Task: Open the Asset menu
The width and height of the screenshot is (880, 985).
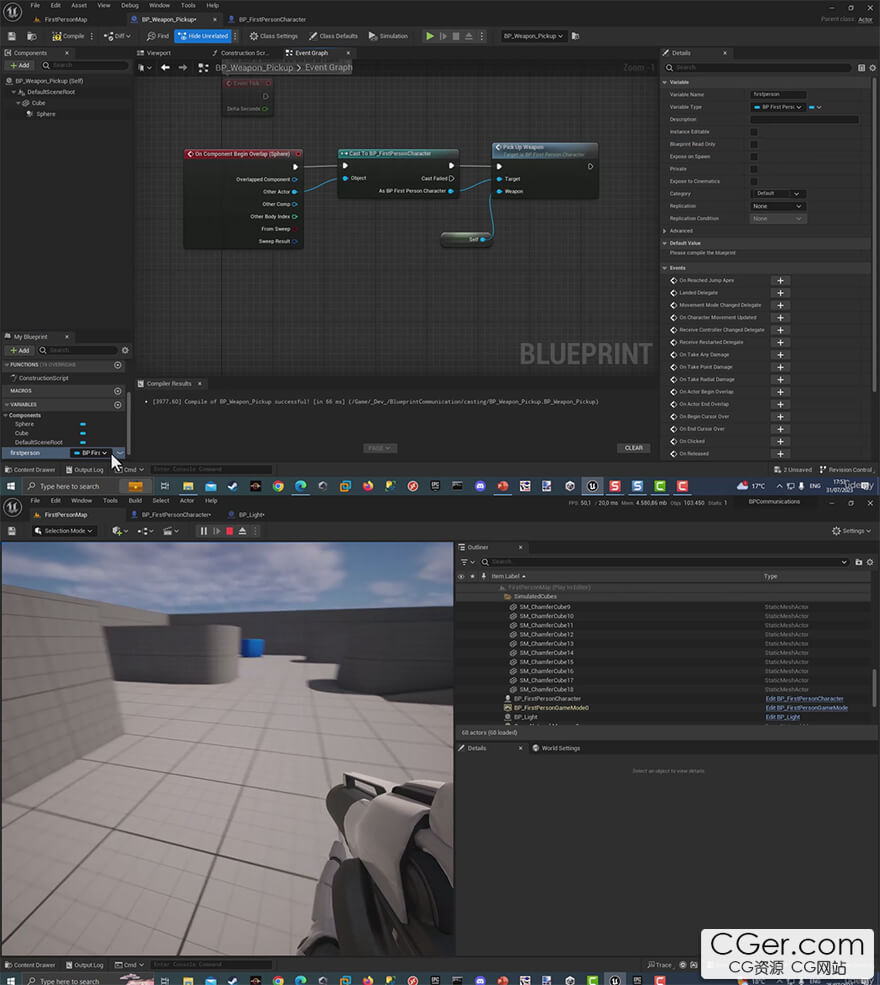Action: click(x=79, y=6)
